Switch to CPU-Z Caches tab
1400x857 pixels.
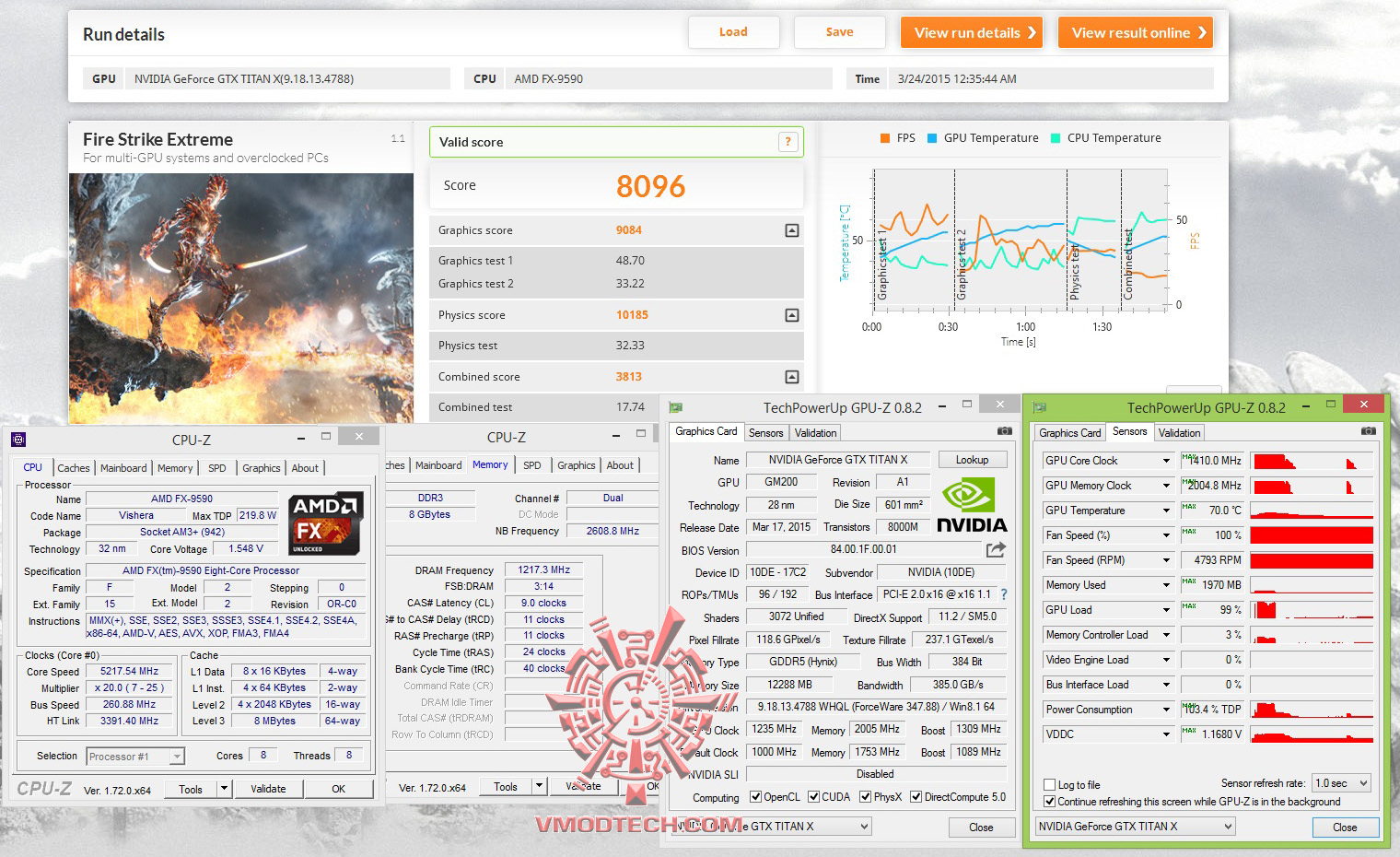pos(74,468)
